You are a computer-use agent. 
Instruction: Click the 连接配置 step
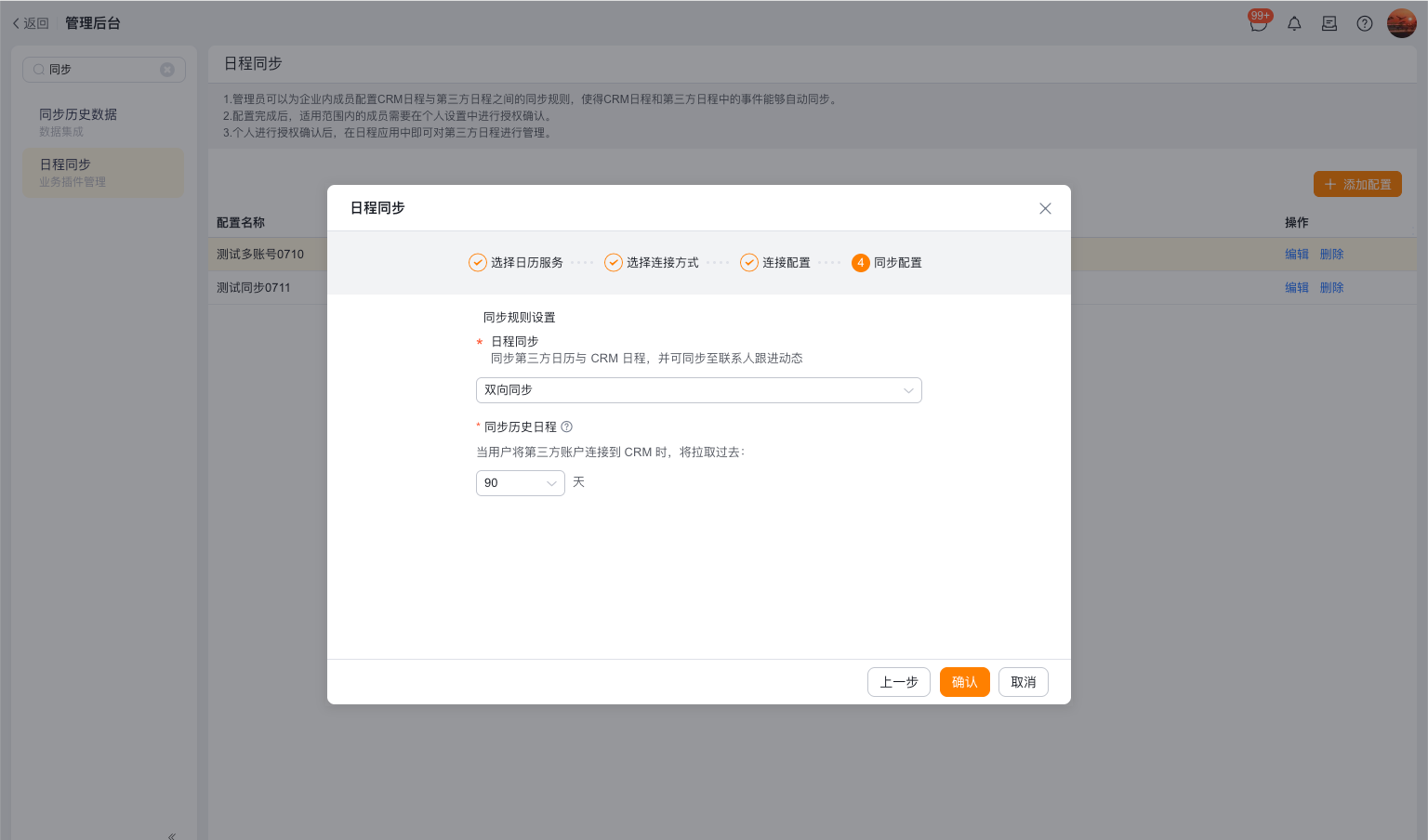[775, 263]
